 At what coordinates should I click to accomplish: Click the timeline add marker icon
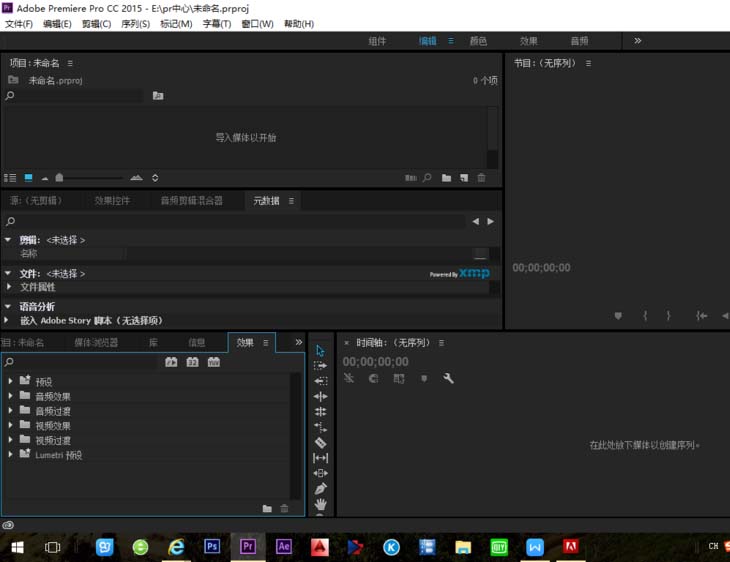click(424, 378)
